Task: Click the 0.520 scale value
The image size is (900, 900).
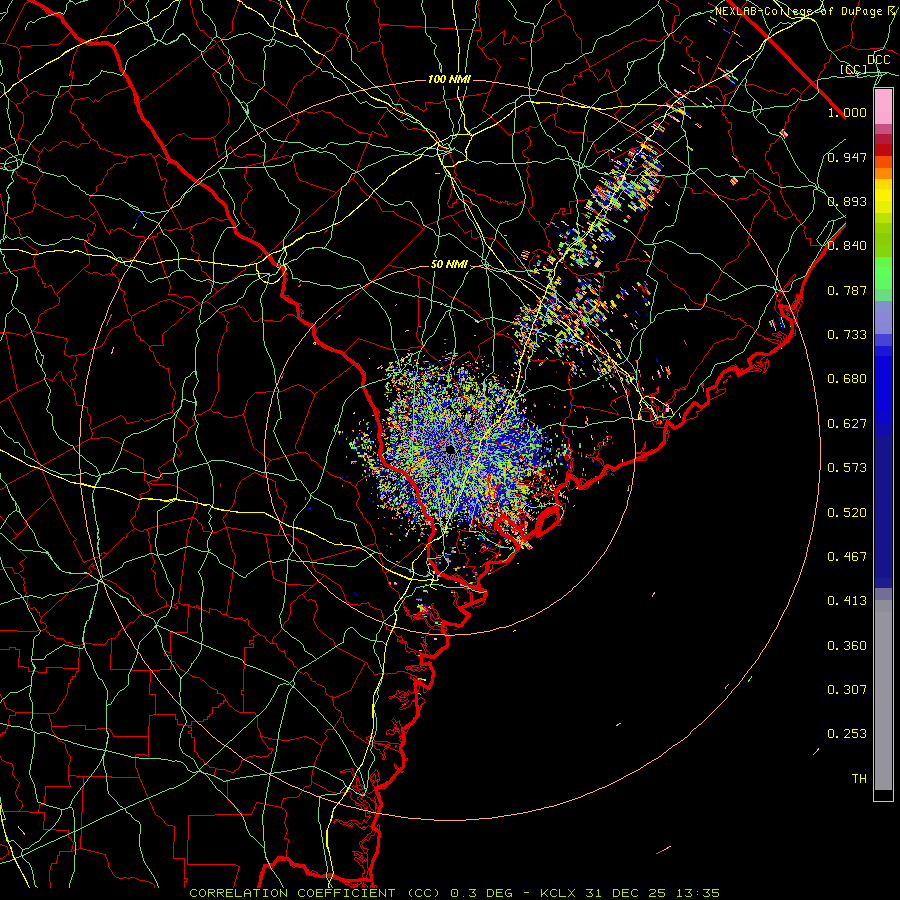Action: tap(847, 512)
